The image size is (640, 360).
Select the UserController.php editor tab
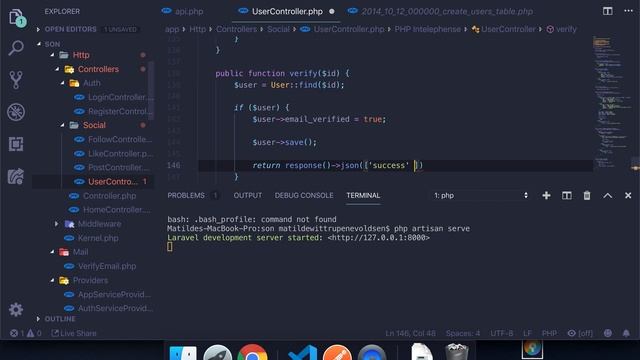click(287, 11)
